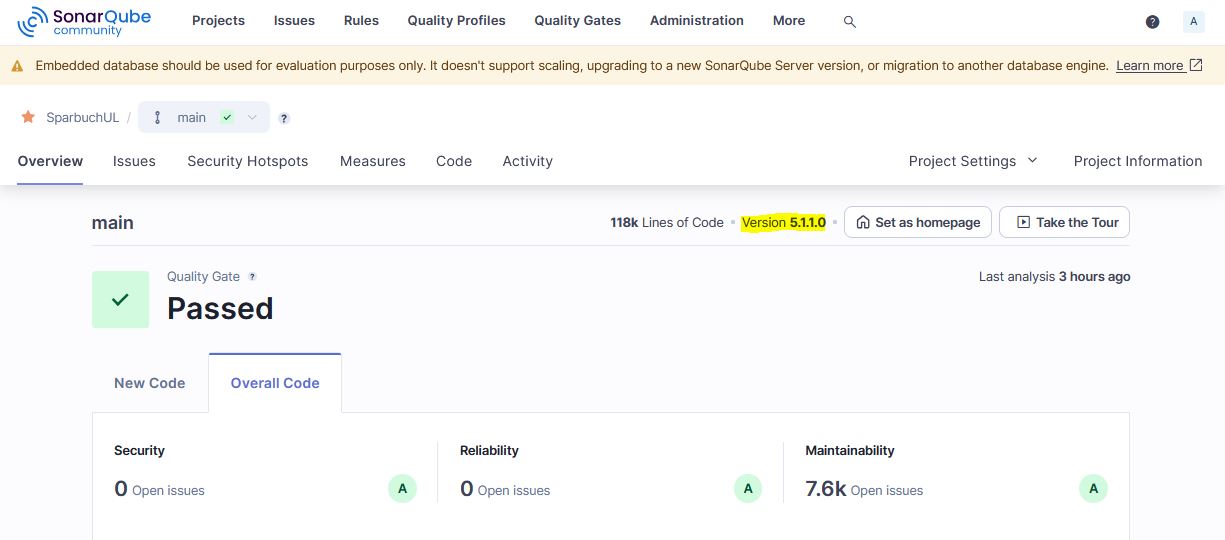Open the user account avatar A
The height and width of the screenshot is (540, 1225).
[1193, 21]
